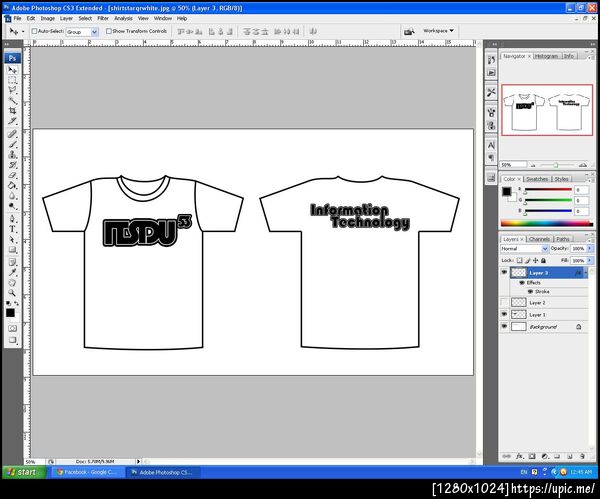Enable the Auto-Select checkbox
This screenshot has height=499, width=600.
click(x=34, y=31)
